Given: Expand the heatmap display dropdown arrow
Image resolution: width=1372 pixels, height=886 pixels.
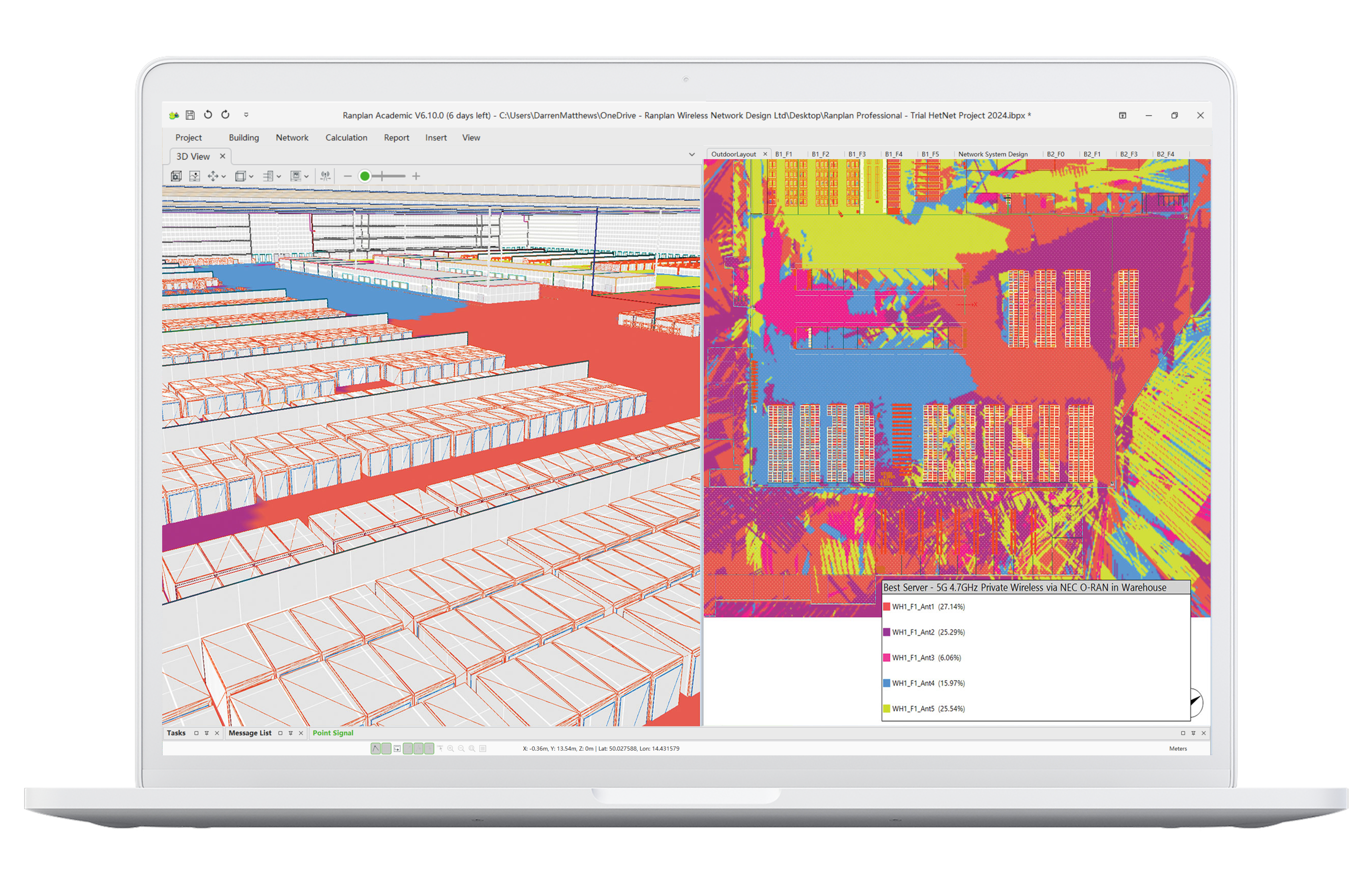Looking at the screenshot, I should (307, 177).
